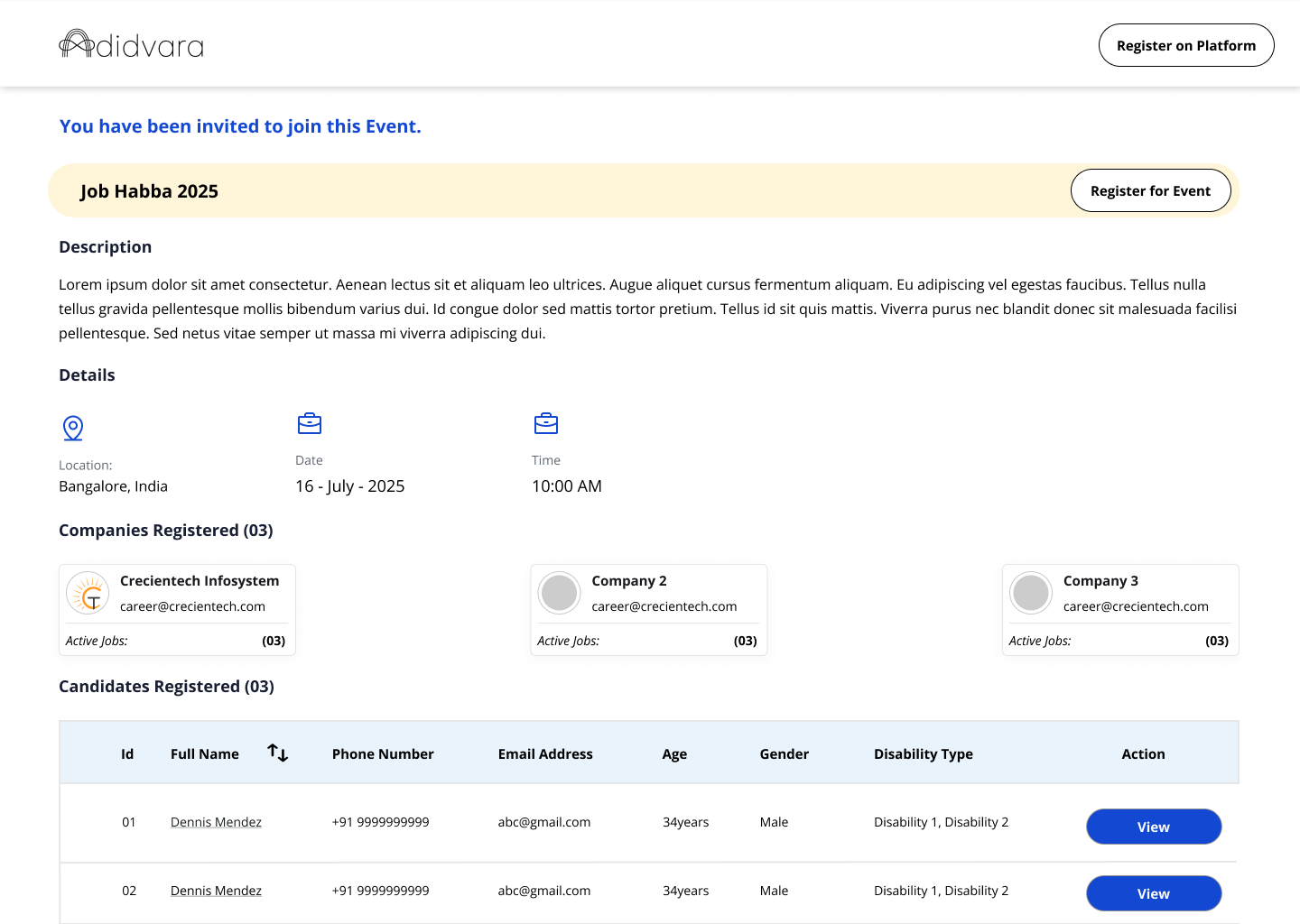The width and height of the screenshot is (1300, 924).
Task: Click the 34years age in row 01
Action: point(686,822)
